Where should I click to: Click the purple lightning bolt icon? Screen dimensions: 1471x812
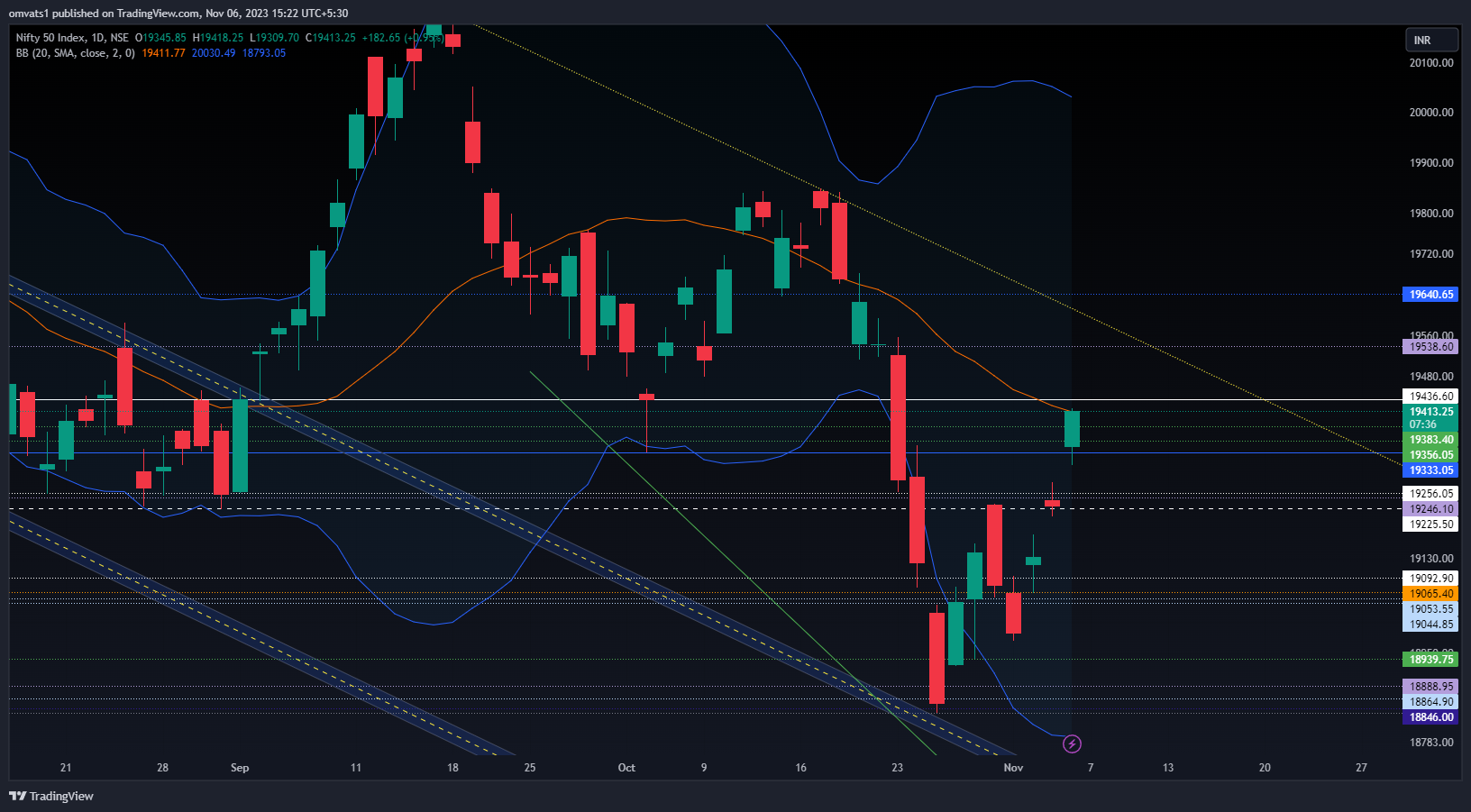1072,744
